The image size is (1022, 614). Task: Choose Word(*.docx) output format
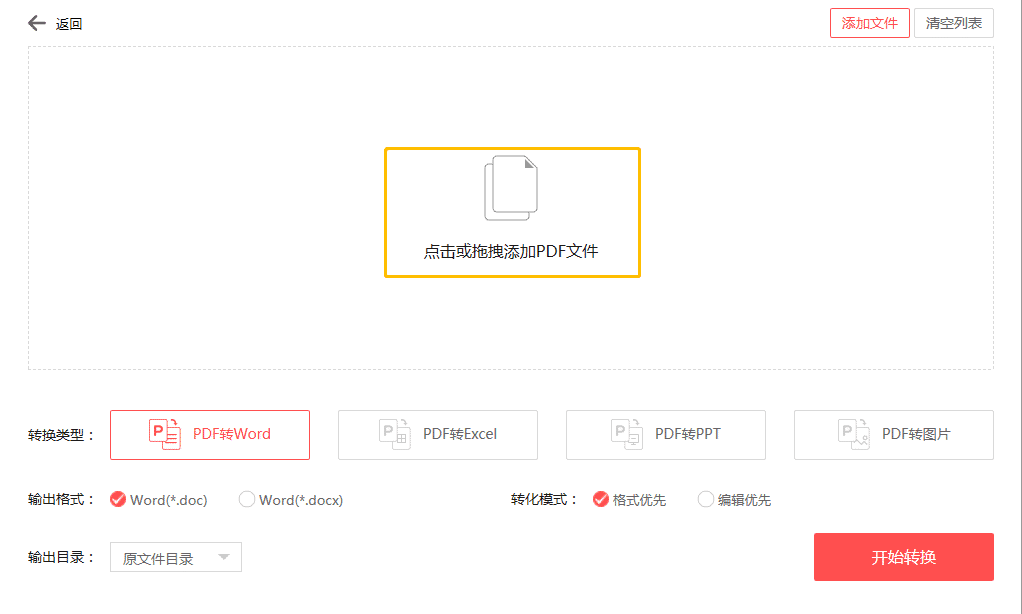291,500
